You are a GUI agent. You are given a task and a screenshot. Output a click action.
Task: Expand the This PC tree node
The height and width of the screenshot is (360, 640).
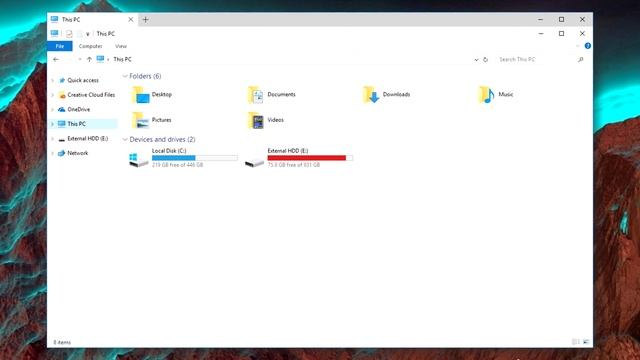(53, 124)
